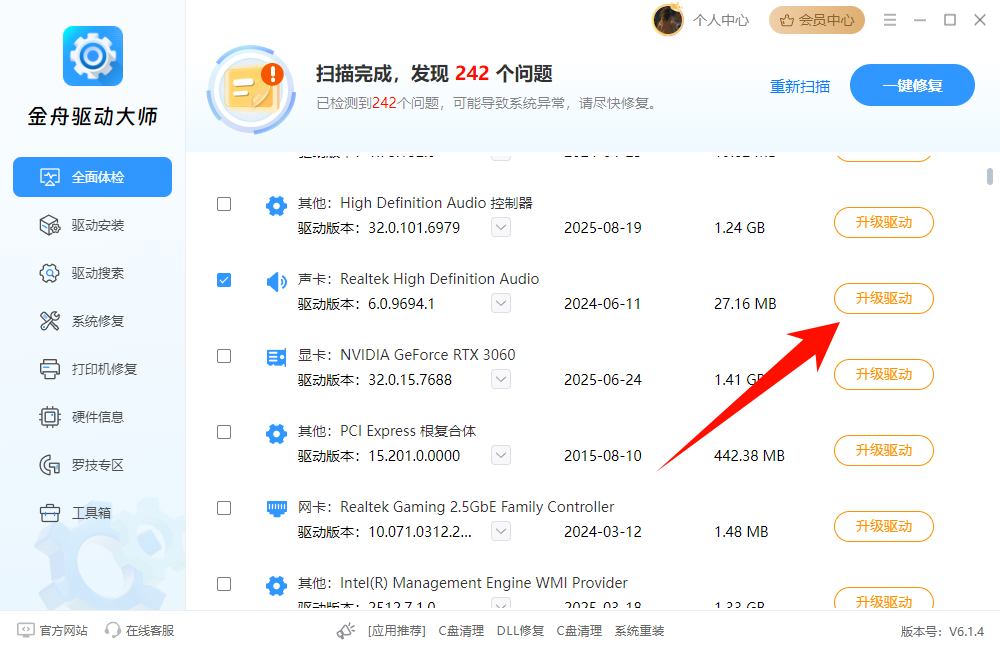Click the size value 442.38 MB
Image resolution: width=1000 pixels, height=650 pixels.
tap(749, 456)
